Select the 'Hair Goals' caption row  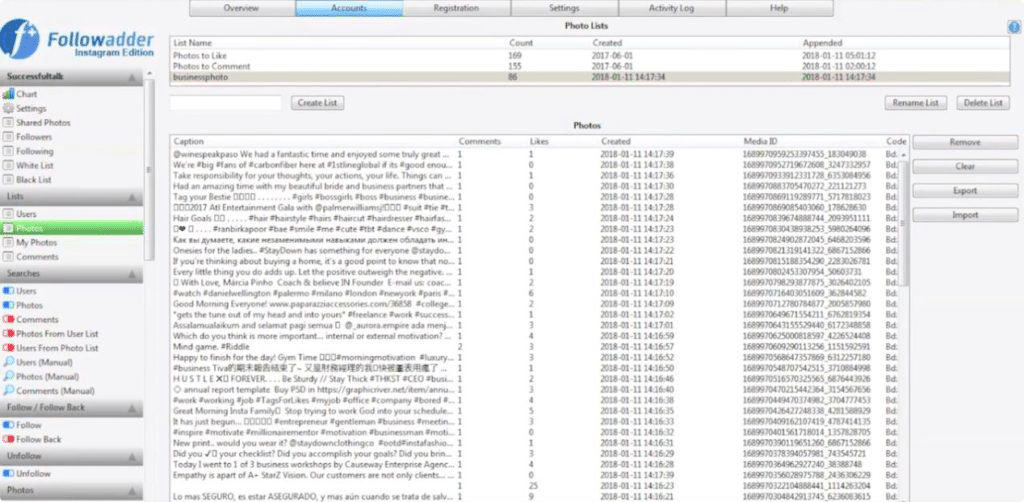[536, 219]
